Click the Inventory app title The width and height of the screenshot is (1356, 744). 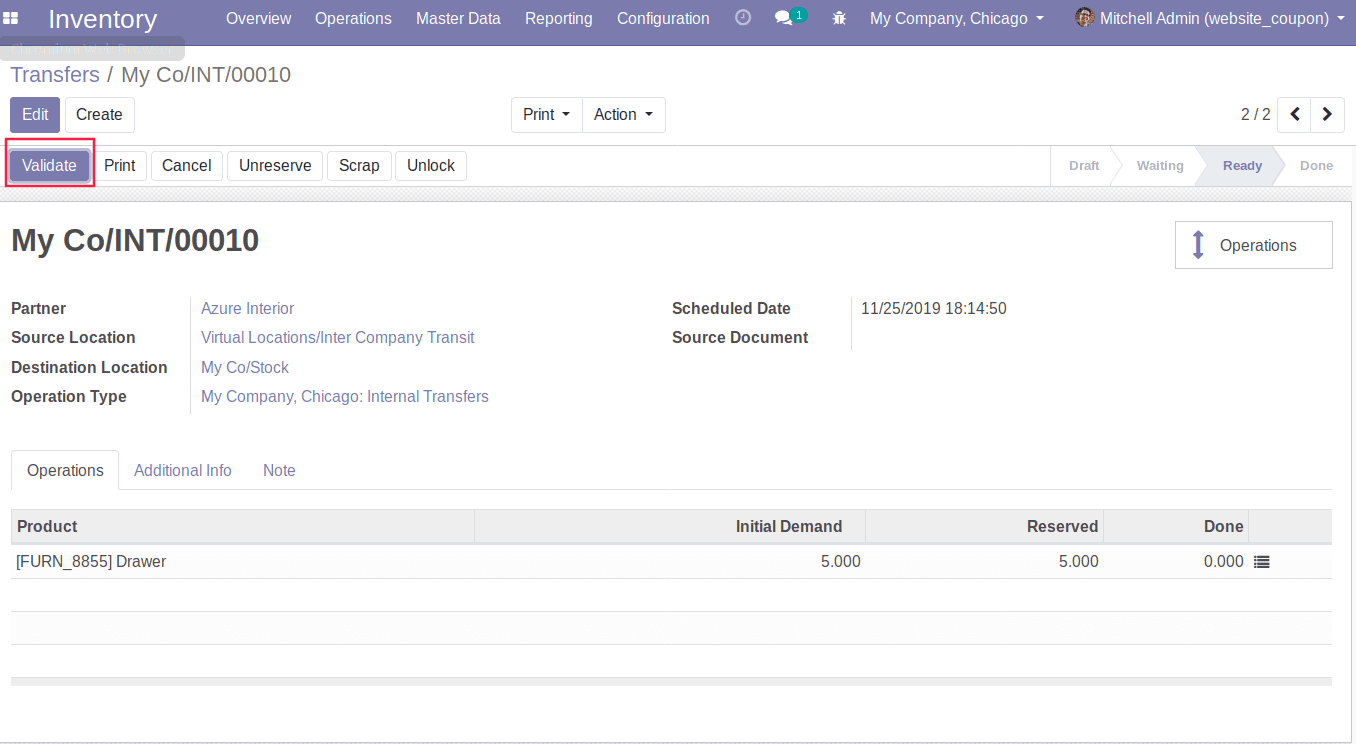102,18
